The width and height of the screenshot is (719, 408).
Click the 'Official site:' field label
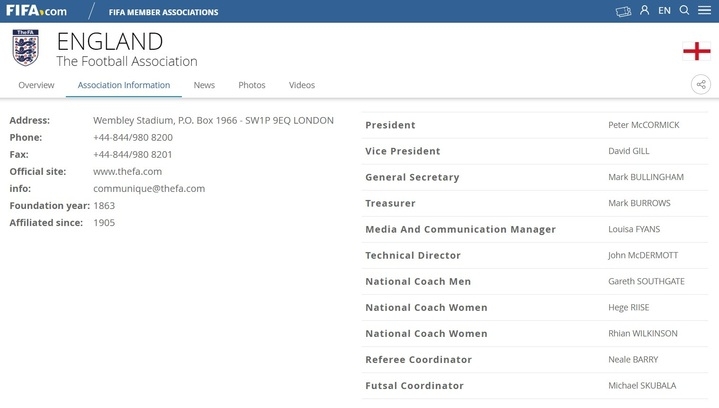pyautogui.click(x=38, y=171)
